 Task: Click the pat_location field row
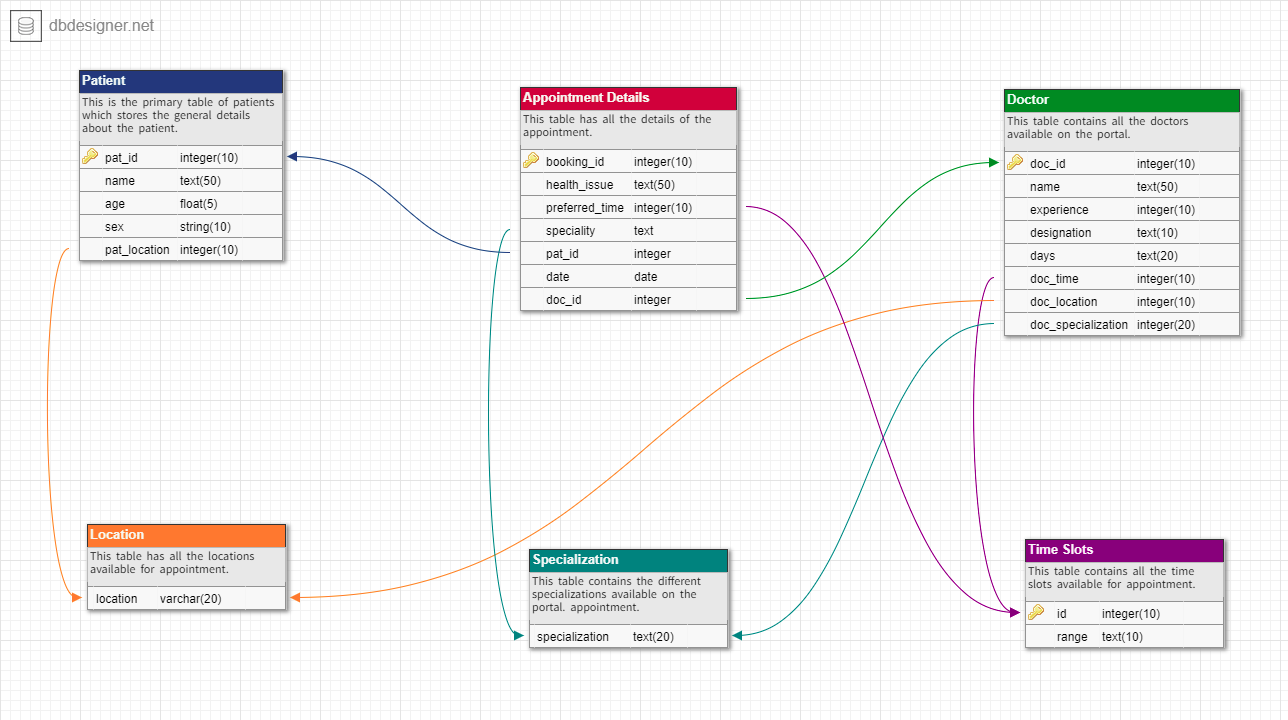point(181,249)
